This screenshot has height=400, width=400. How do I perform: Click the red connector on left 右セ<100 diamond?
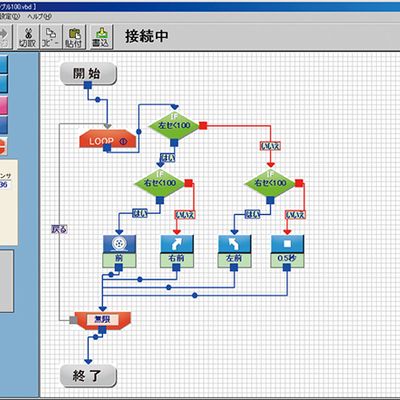pyautogui.click(x=189, y=183)
